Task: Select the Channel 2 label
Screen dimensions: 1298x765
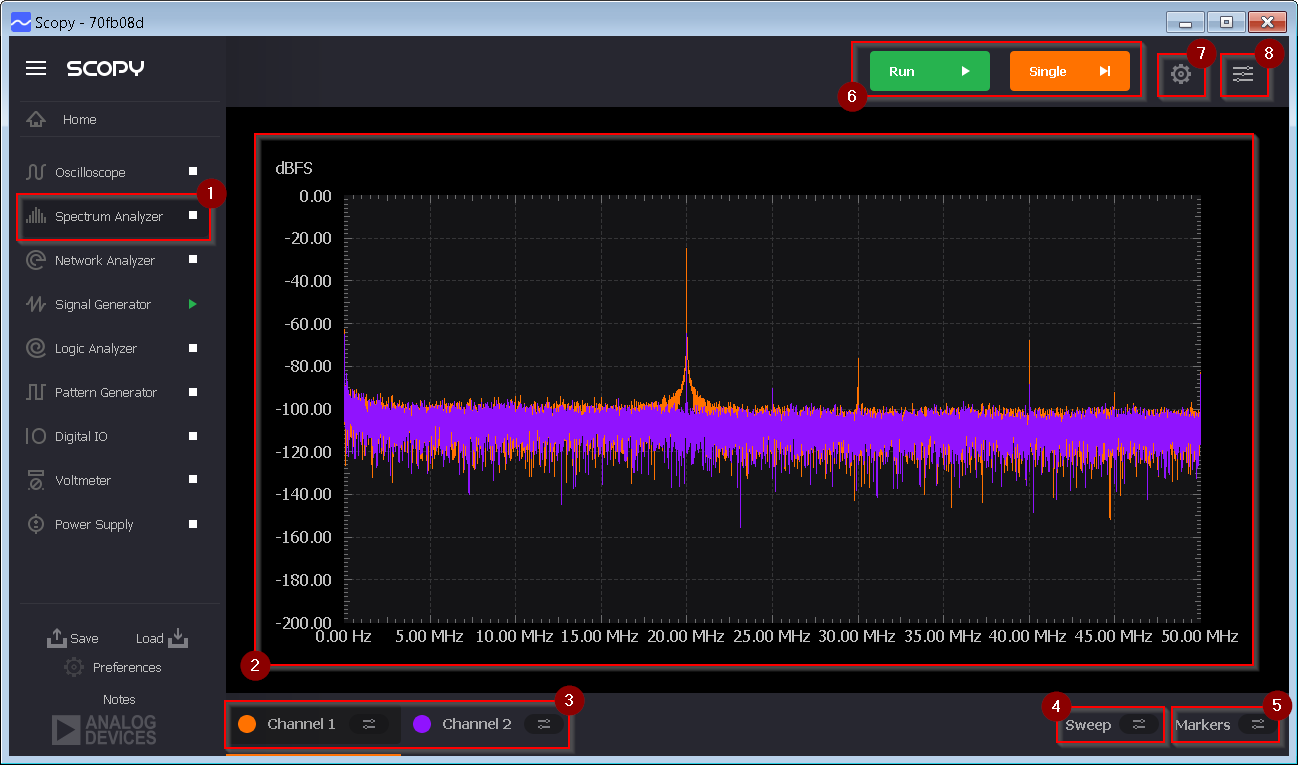Action: coord(477,724)
